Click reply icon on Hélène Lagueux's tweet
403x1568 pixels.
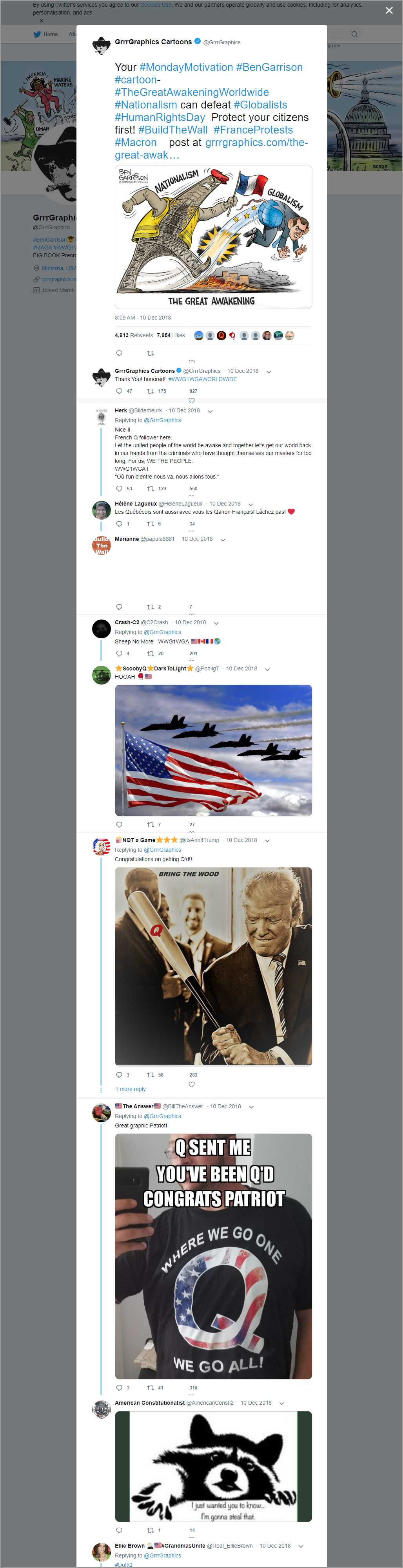click(119, 524)
